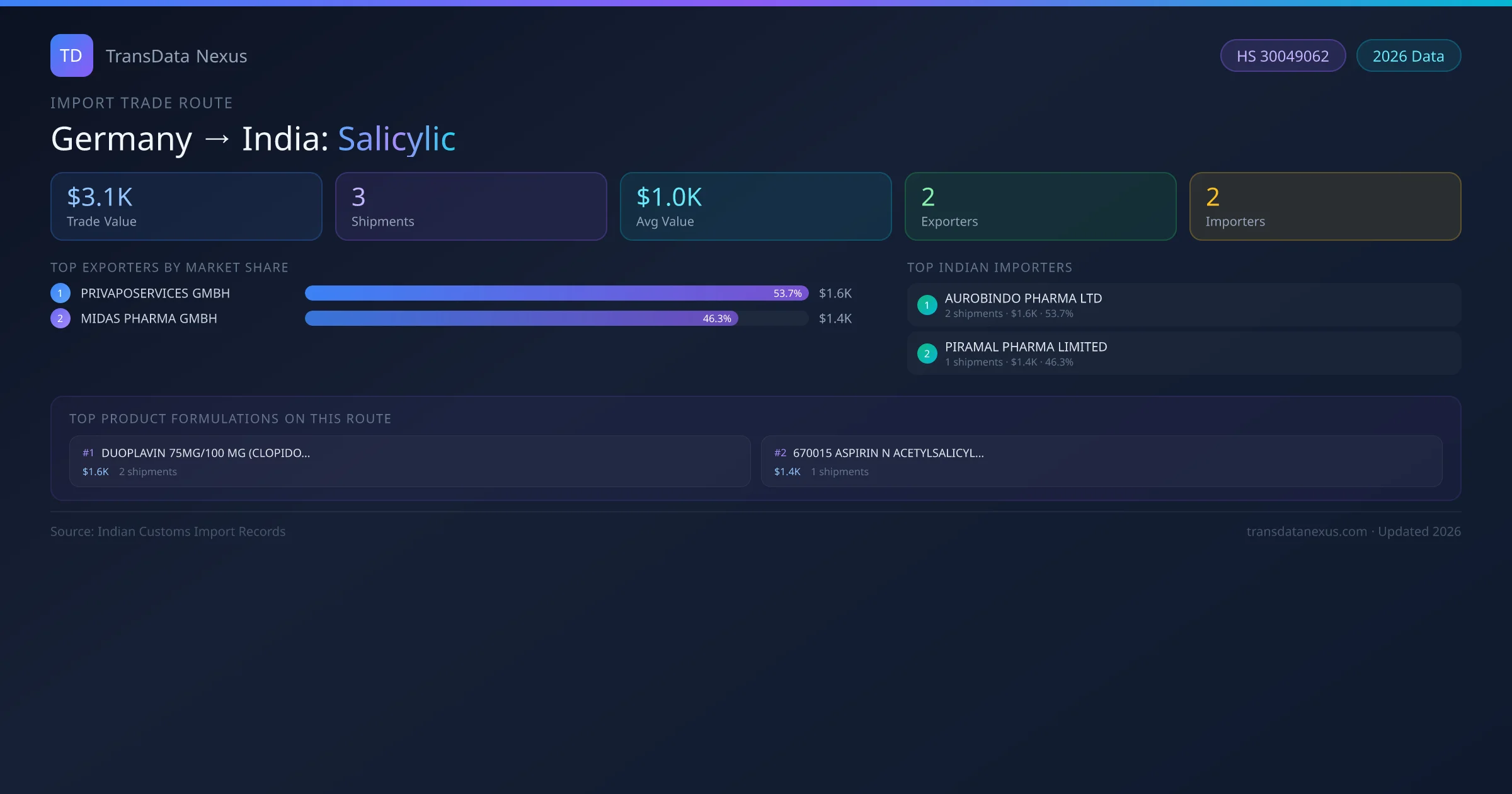The width and height of the screenshot is (1512, 794).
Task: Open the 2 Importers card
Action: 1325,207
